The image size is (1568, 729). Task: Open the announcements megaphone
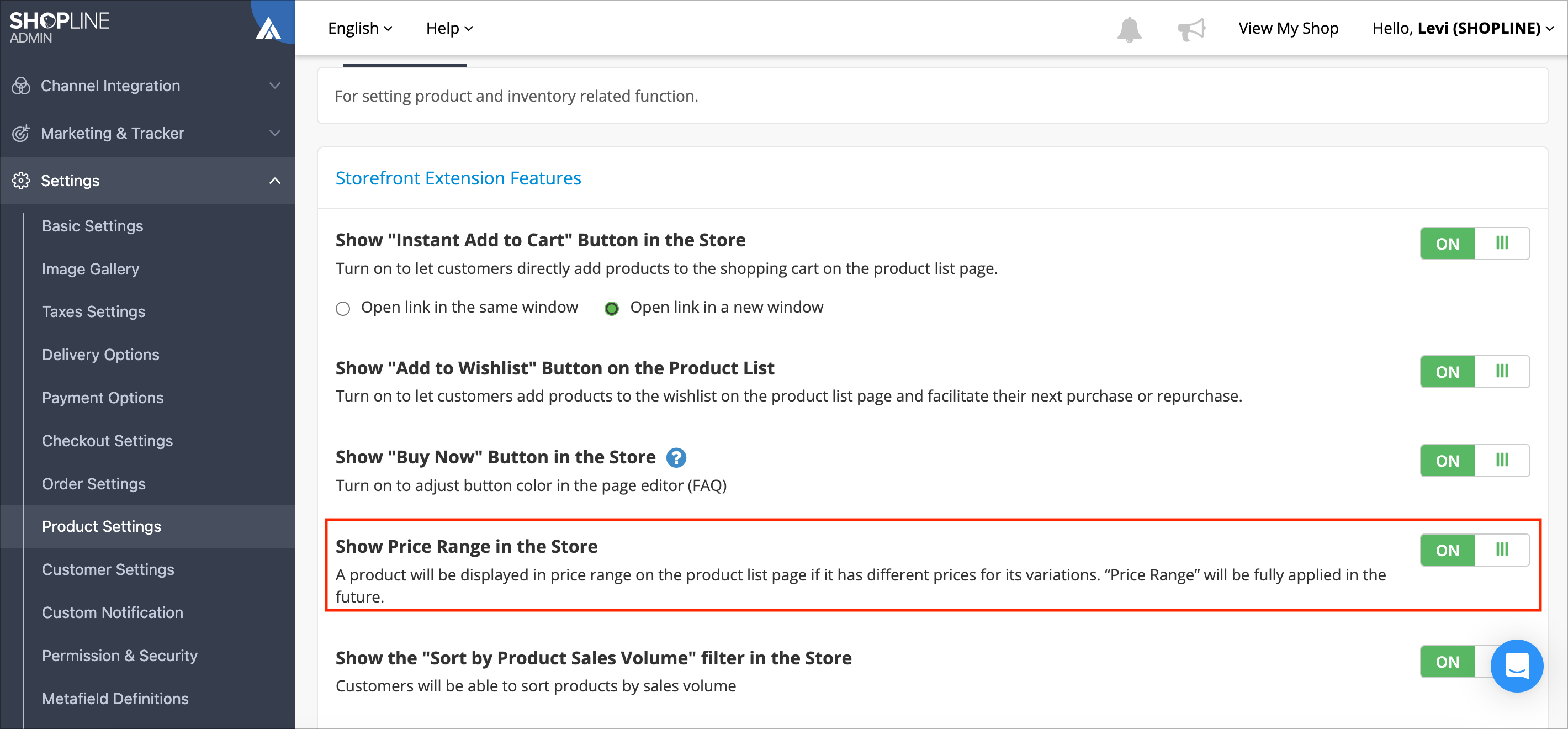point(1191,29)
